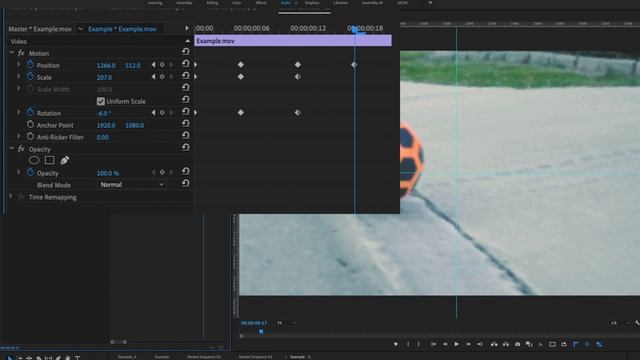This screenshot has width=640, height=360.
Task: Reset the Anchor Point parameter
Action: pyautogui.click(x=185, y=123)
